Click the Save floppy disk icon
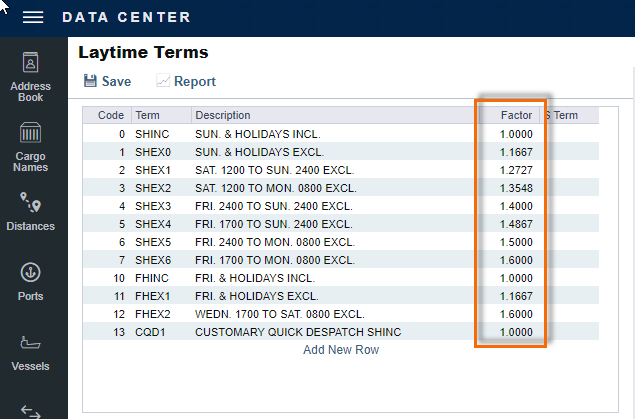Image resolution: width=635 pixels, height=419 pixels. coord(90,81)
